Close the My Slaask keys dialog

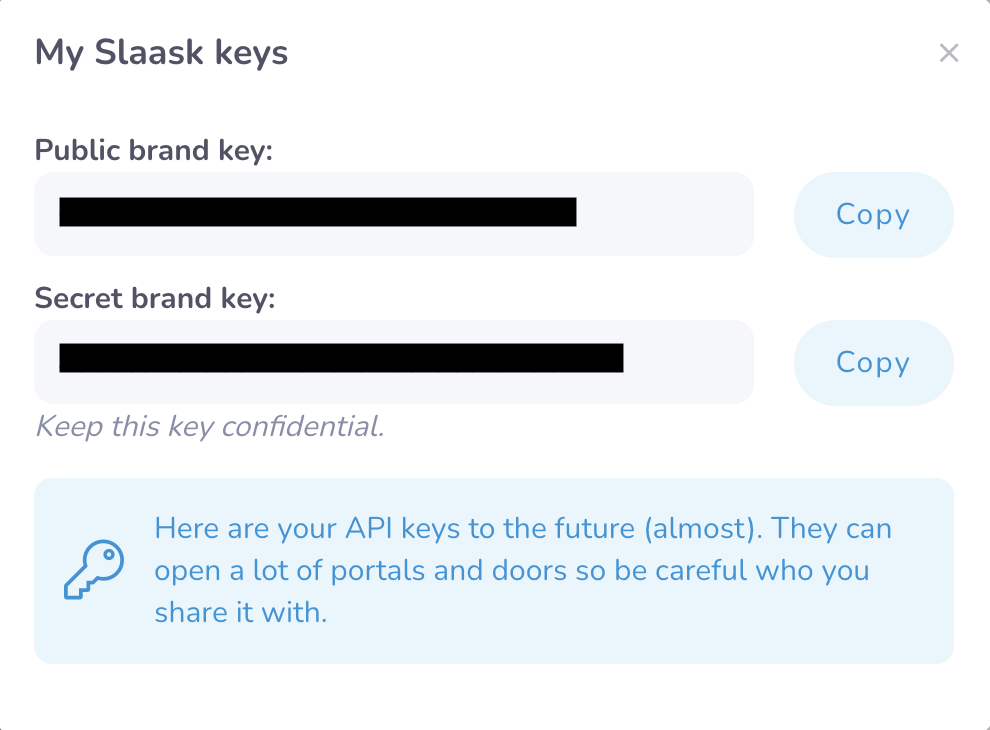pyautogui.click(x=948, y=53)
